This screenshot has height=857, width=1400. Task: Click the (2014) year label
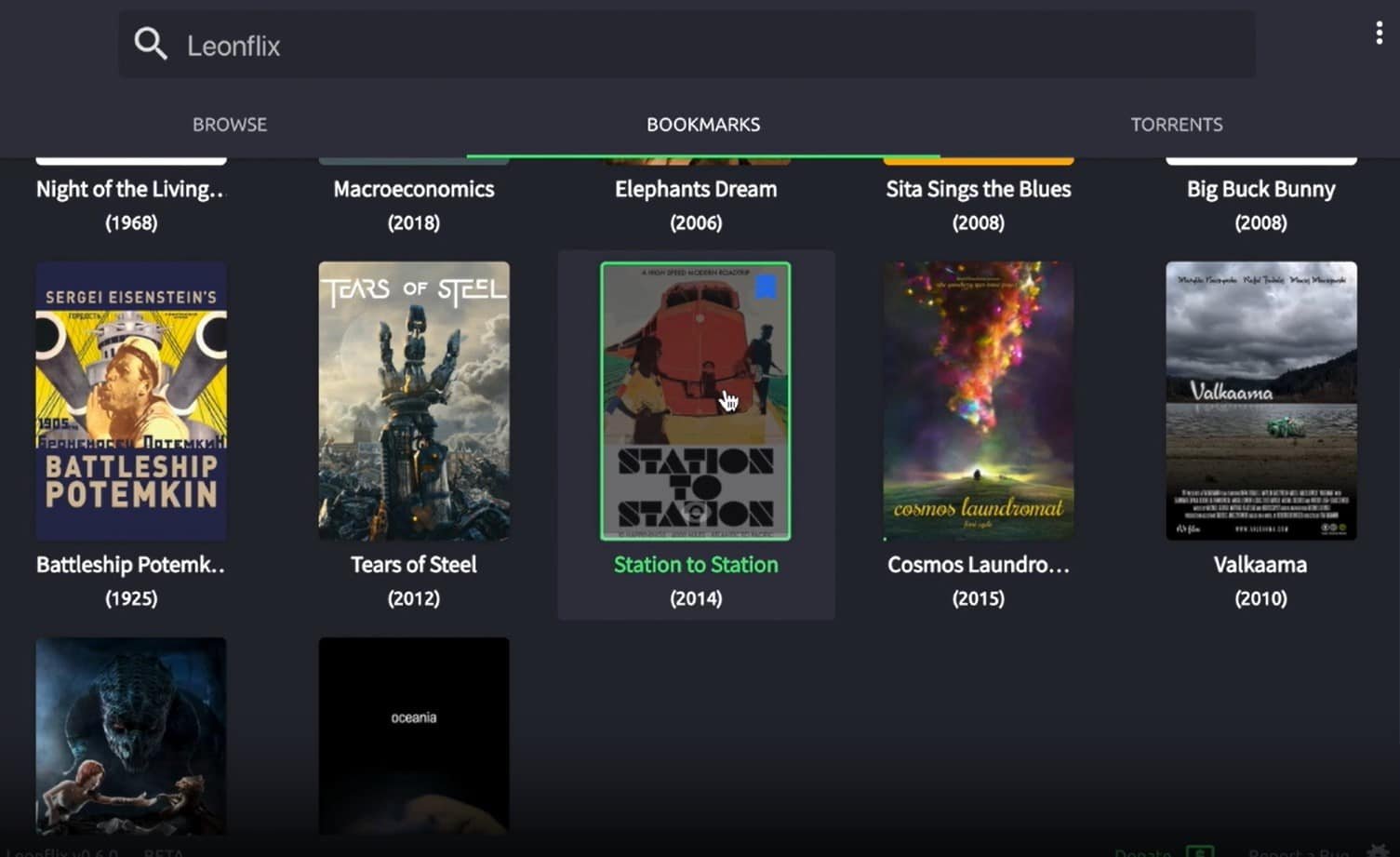tap(696, 598)
